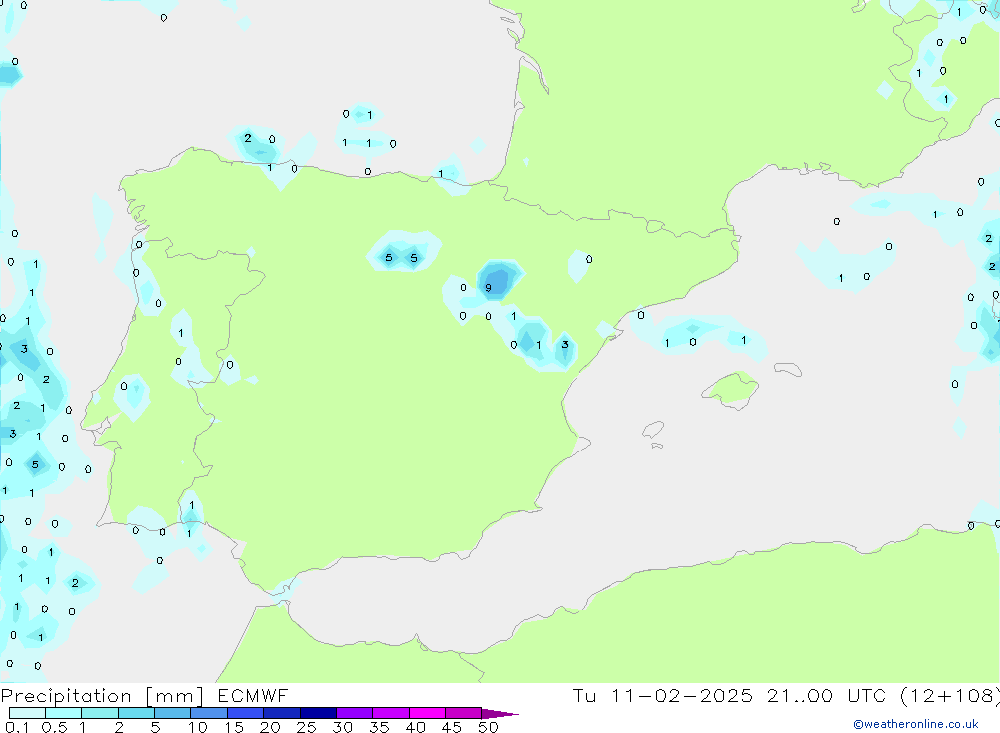The height and width of the screenshot is (733, 1000).
Task: Select the "50" legend scale label
Action: pyautogui.click(x=488, y=727)
